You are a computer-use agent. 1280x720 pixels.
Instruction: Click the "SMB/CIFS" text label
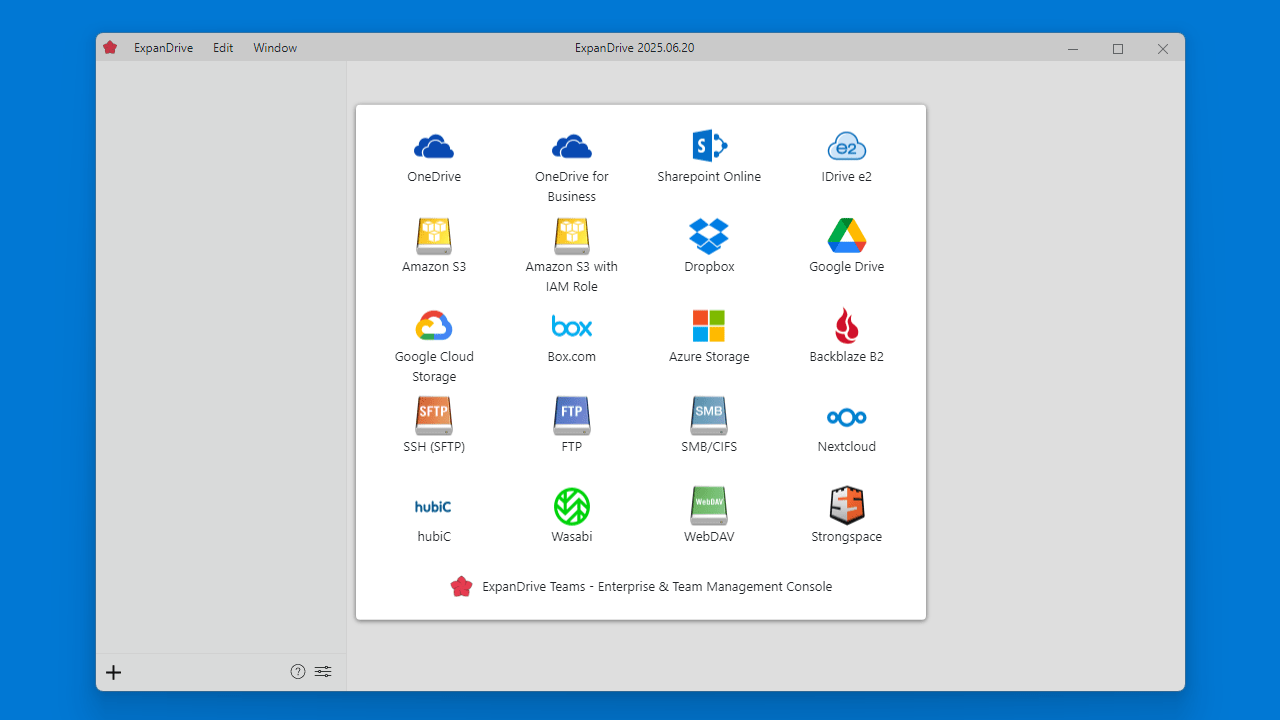[709, 447]
